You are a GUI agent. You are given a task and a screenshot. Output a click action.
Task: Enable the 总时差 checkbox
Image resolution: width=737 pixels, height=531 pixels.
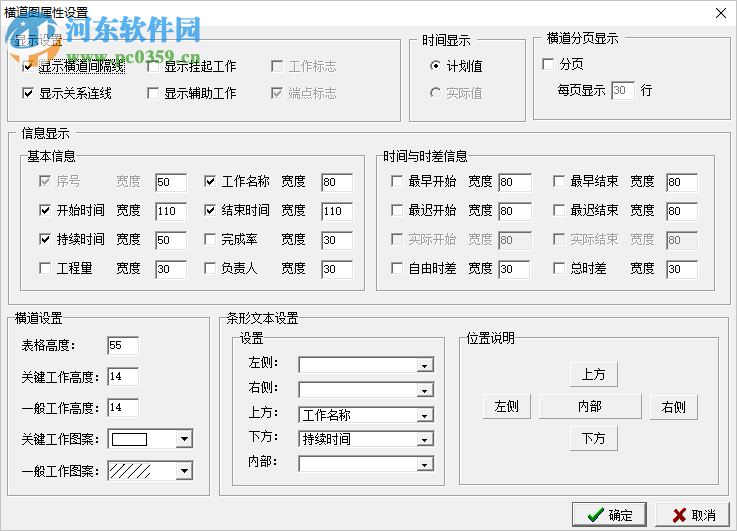[559, 268]
